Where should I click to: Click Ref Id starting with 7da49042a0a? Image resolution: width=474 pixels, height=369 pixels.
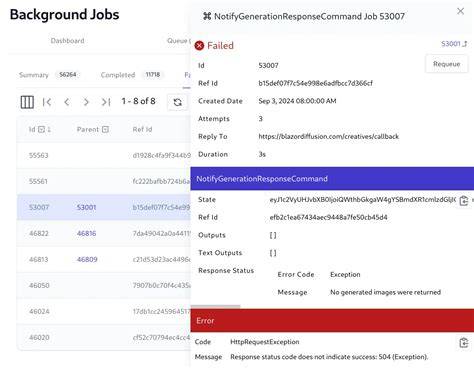(x=161, y=233)
